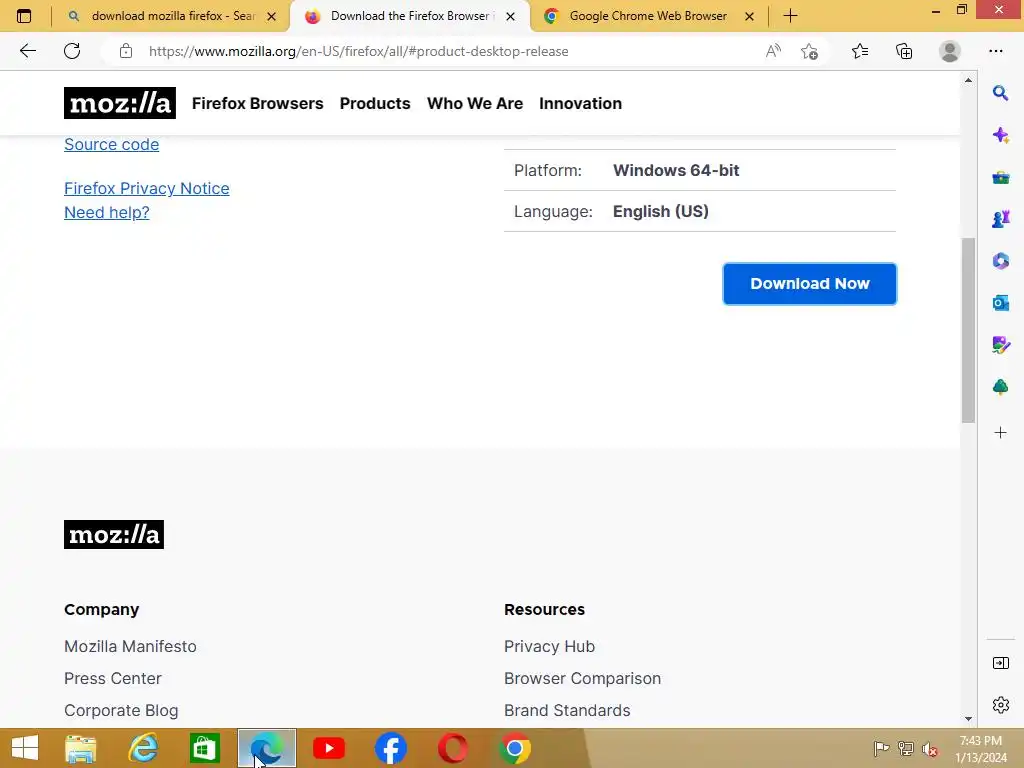The image size is (1024, 768).
Task: Open the tab actions menu icon
Action: (x=24, y=16)
